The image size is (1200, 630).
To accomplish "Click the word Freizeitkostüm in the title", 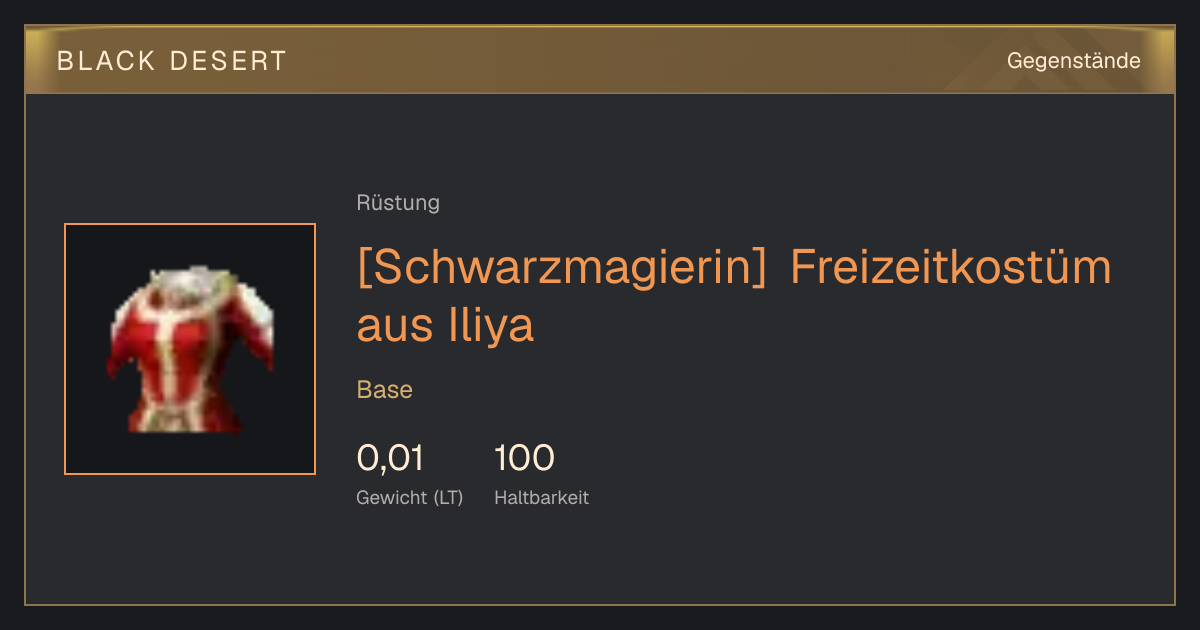I will click(951, 268).
